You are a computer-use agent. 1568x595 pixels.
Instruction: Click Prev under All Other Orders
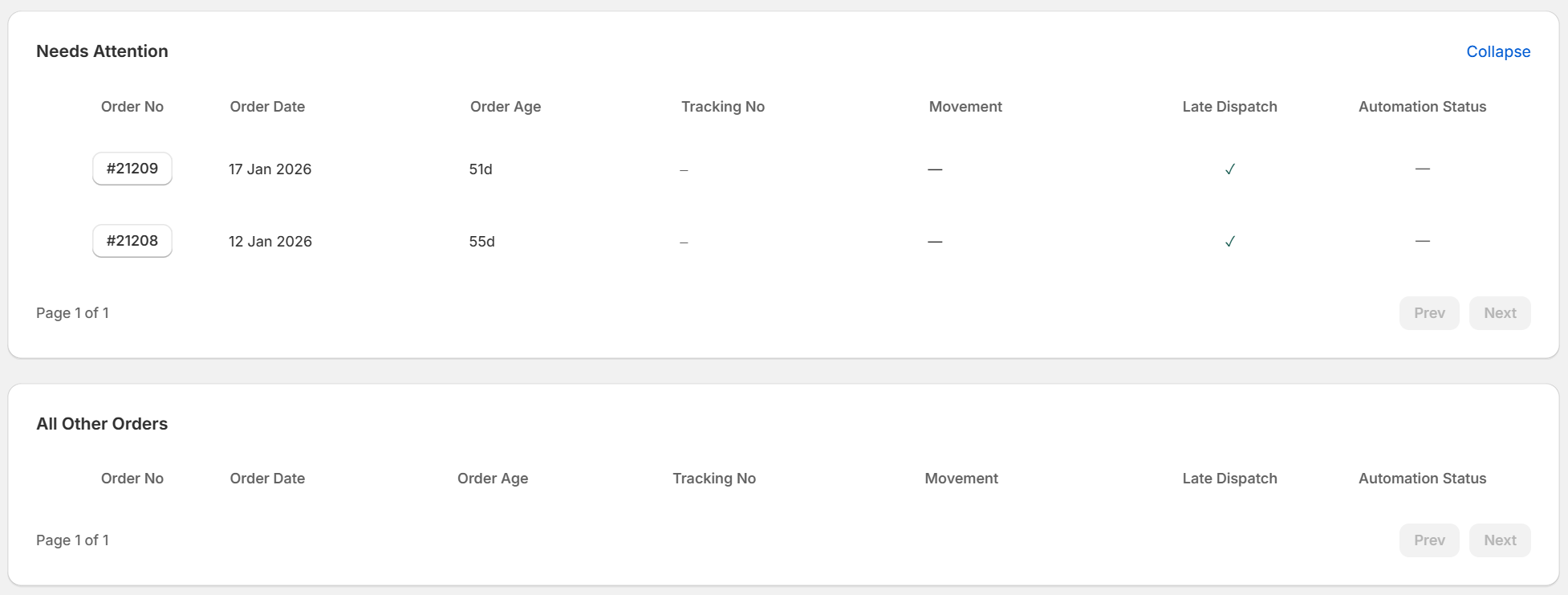tap(1429, 540)
